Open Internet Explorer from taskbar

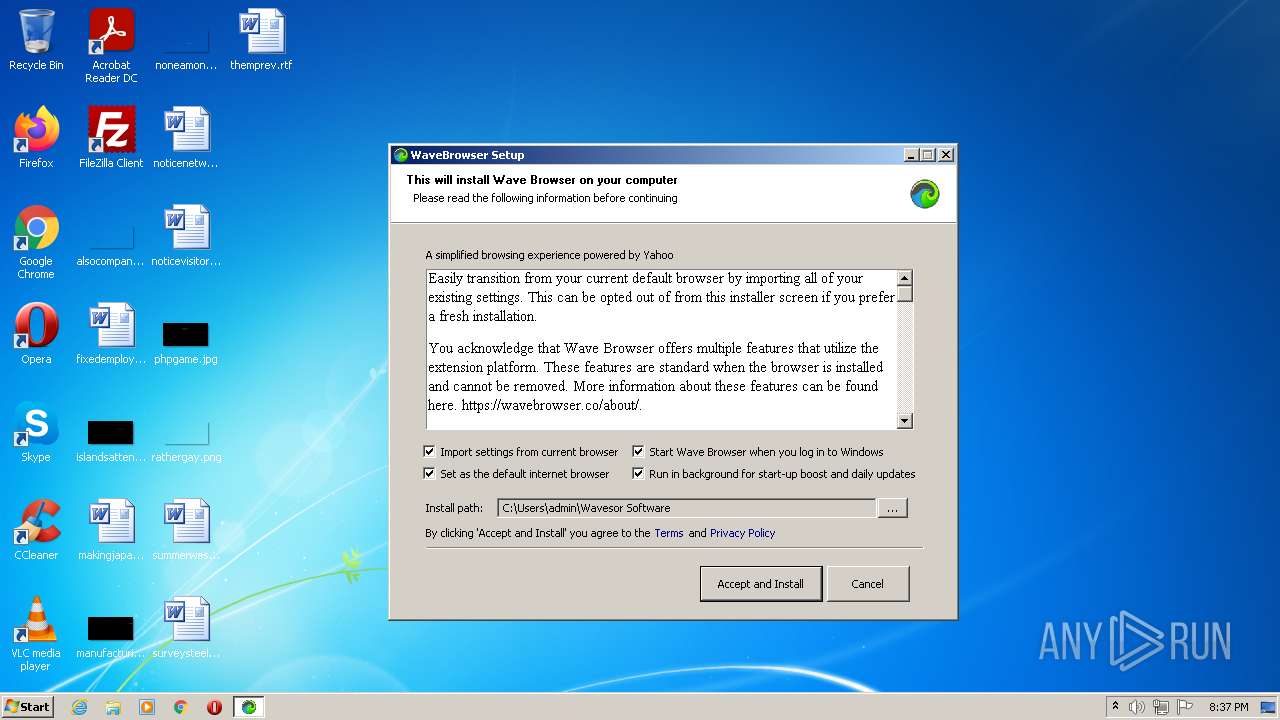coord(80,707)
